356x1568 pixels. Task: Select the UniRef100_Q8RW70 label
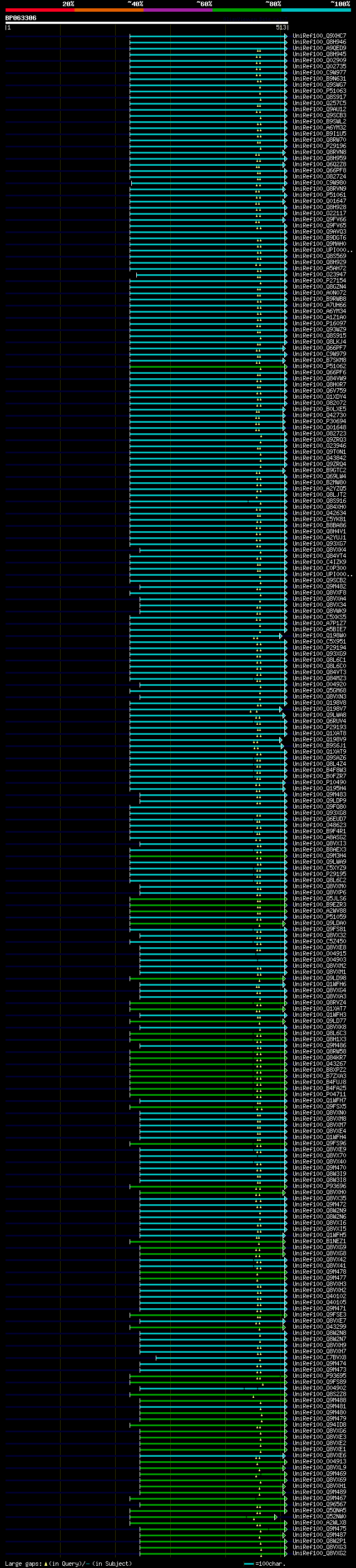coord(319,140)
